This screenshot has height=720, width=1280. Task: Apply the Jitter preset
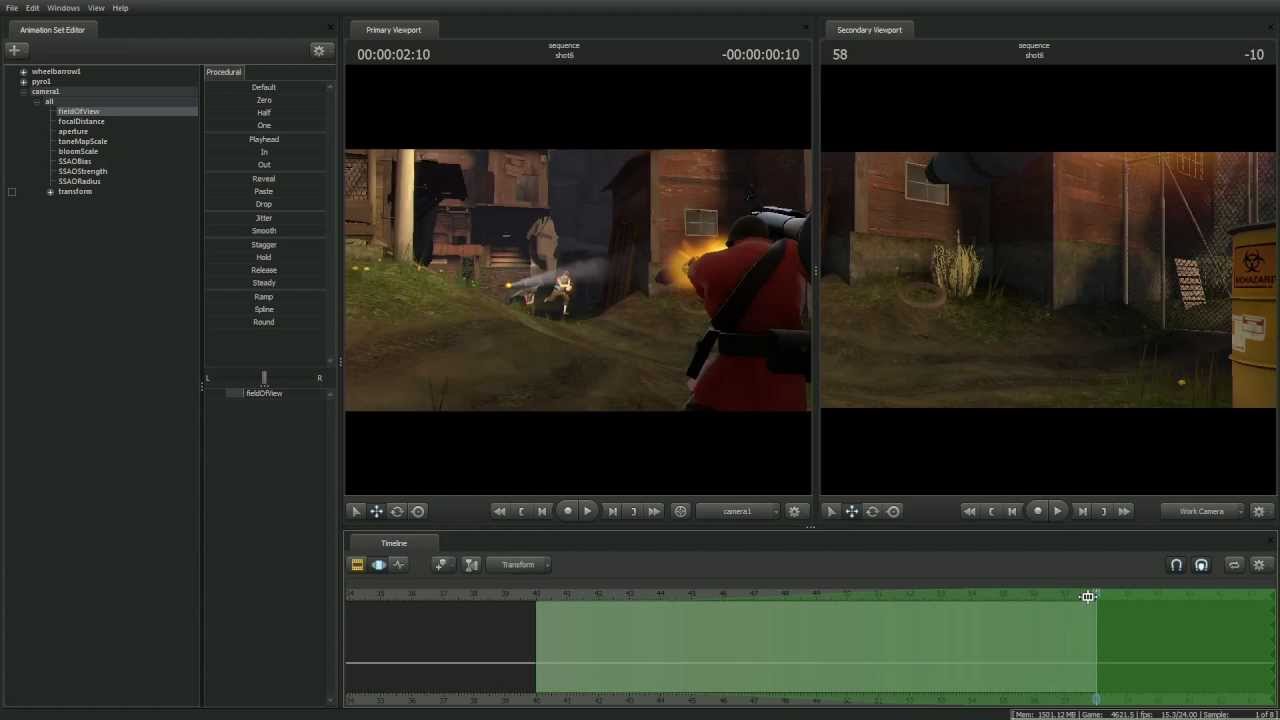[x=264, y=218]
